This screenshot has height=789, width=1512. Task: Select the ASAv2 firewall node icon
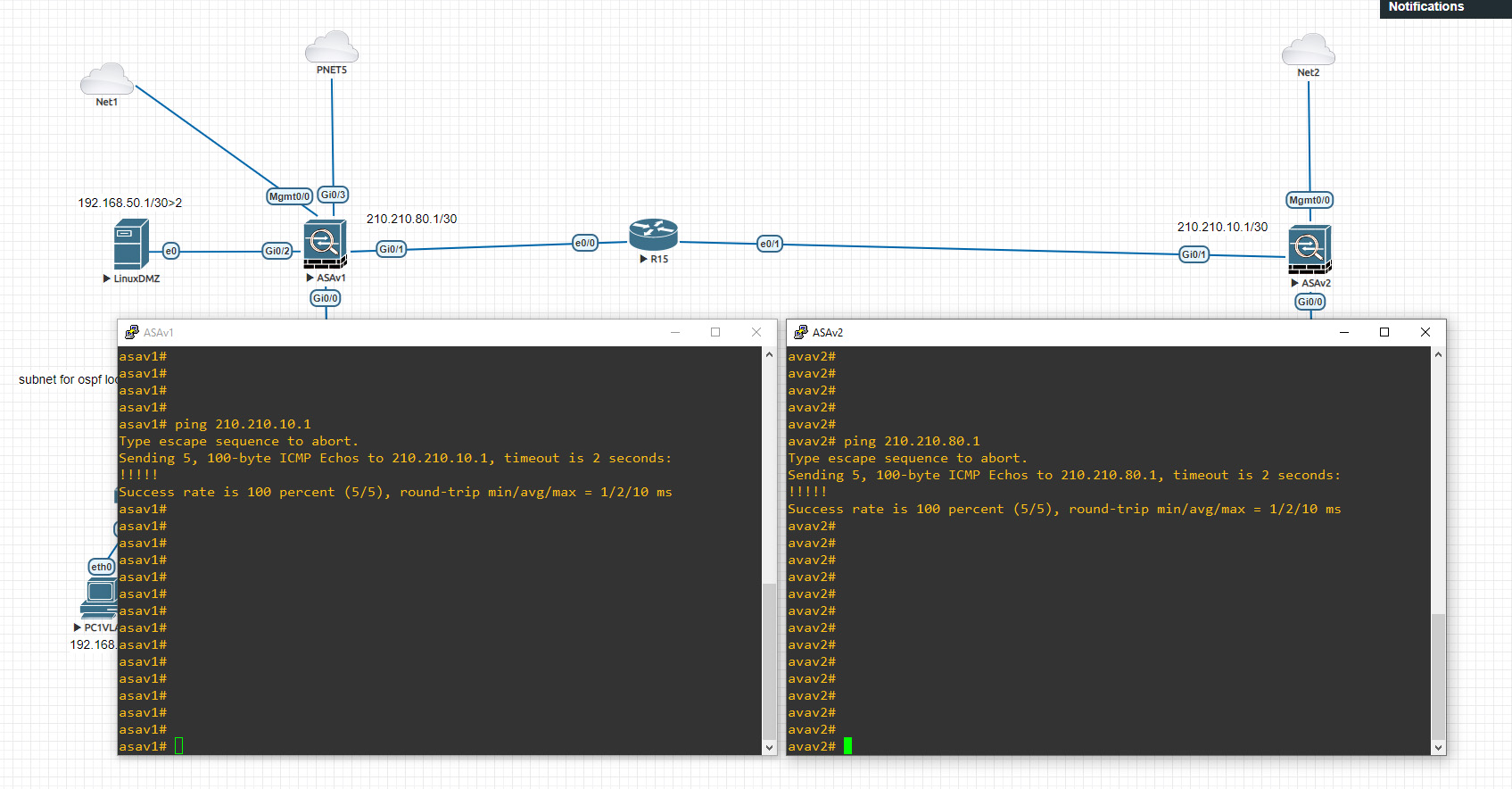[1310, 250]
